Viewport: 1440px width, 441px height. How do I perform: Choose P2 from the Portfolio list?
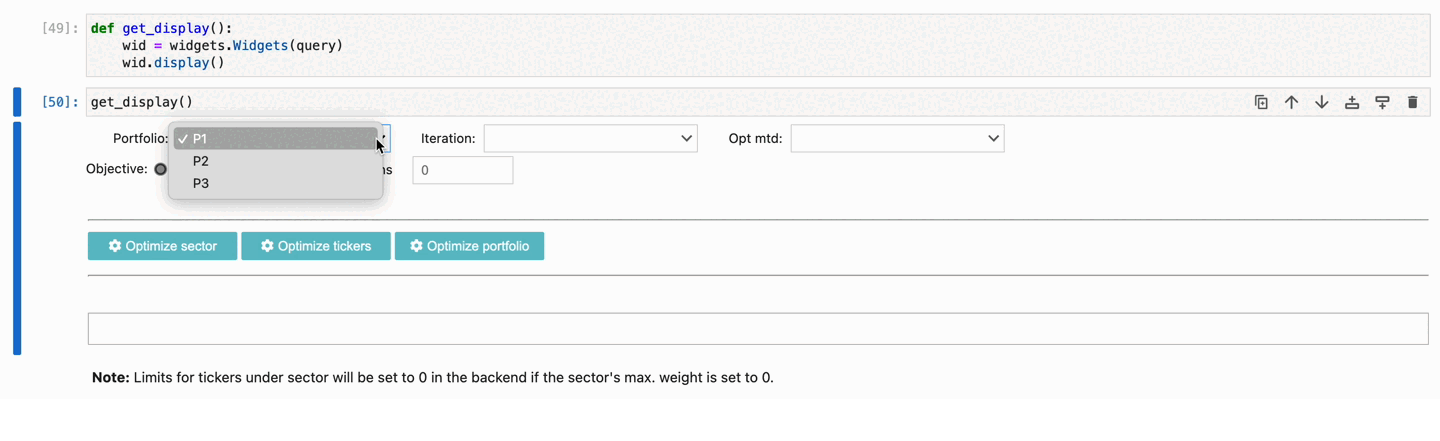(x=275, y=161)
